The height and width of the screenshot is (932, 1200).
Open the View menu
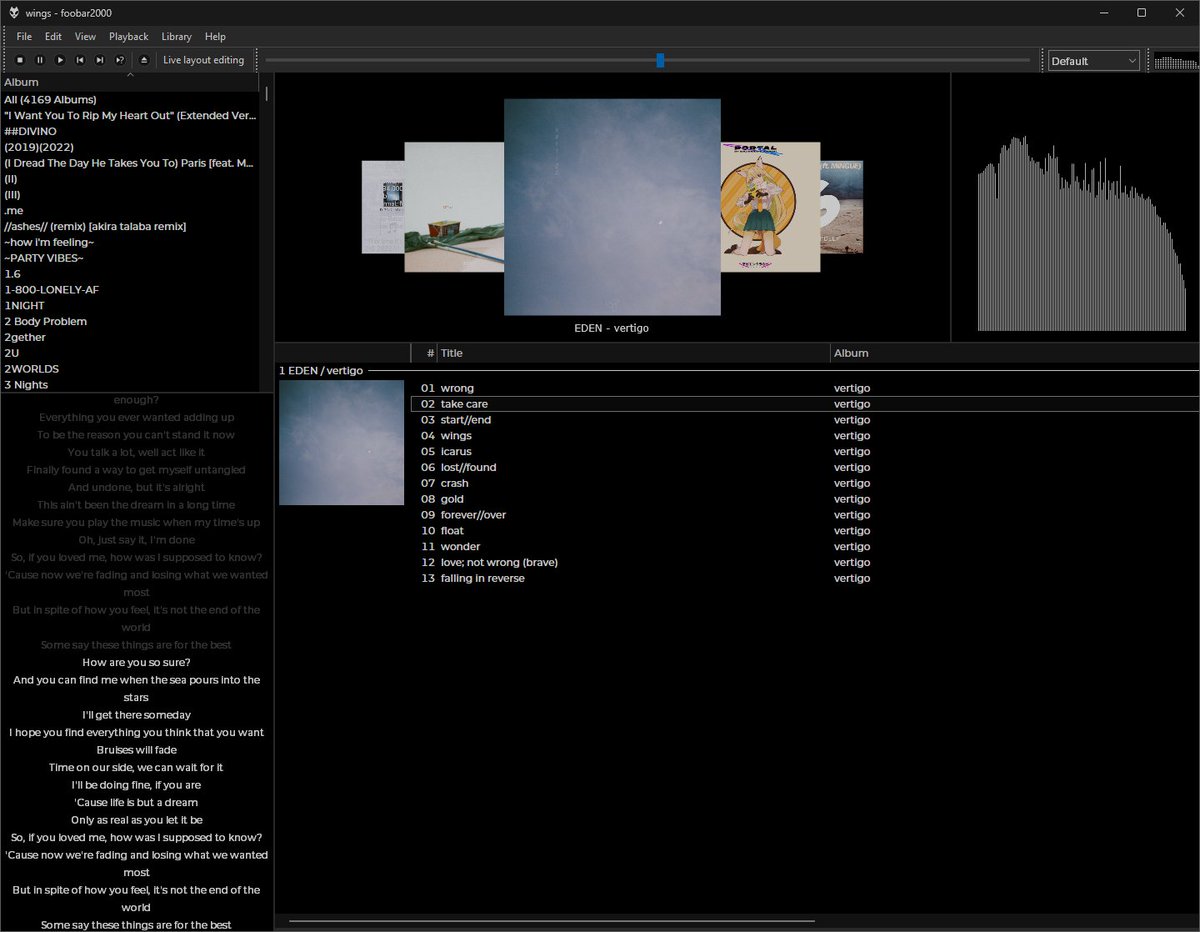(x=85, y=36)
